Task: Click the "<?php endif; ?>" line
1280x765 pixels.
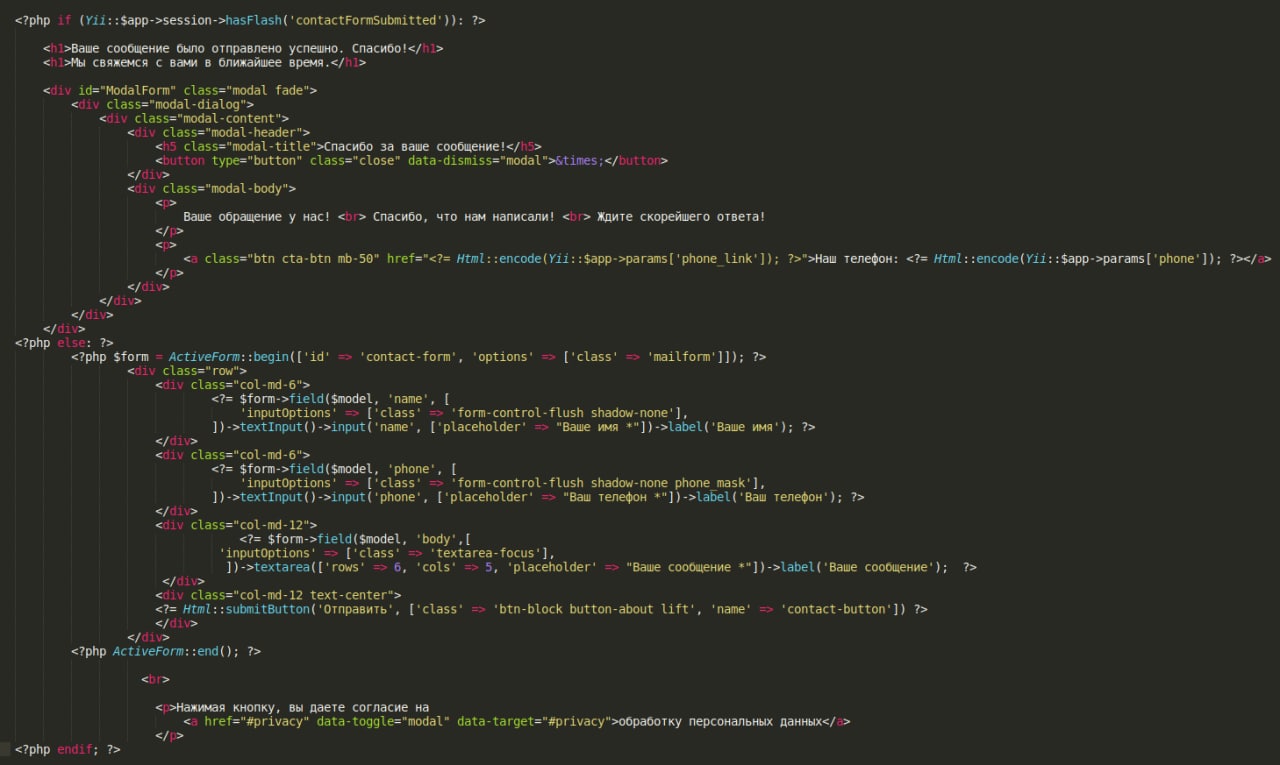Action: tap(68, 749)
